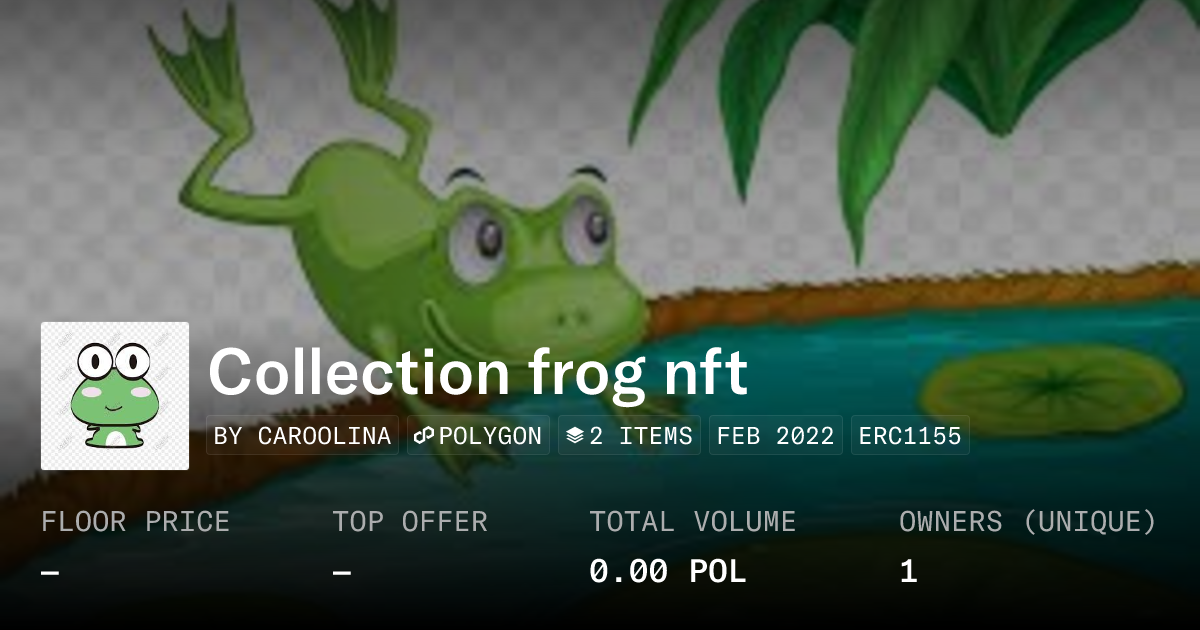Select the "FEB 2022" creation date badge
This screenshot has height=630, width=1200.
click(x=776, y=436)
